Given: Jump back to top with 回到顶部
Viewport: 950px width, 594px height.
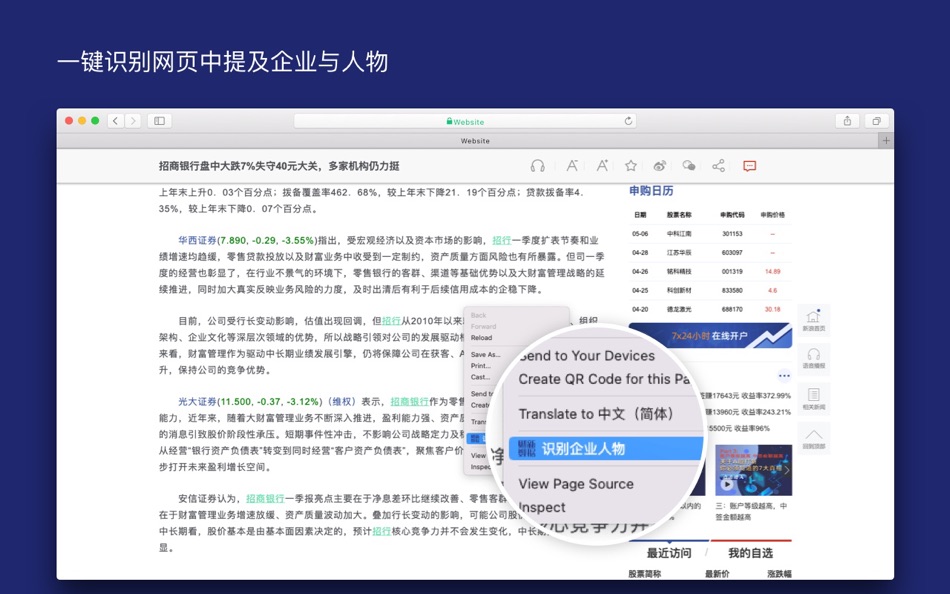Looking at the screenshot, I should [x=814, y=438].
